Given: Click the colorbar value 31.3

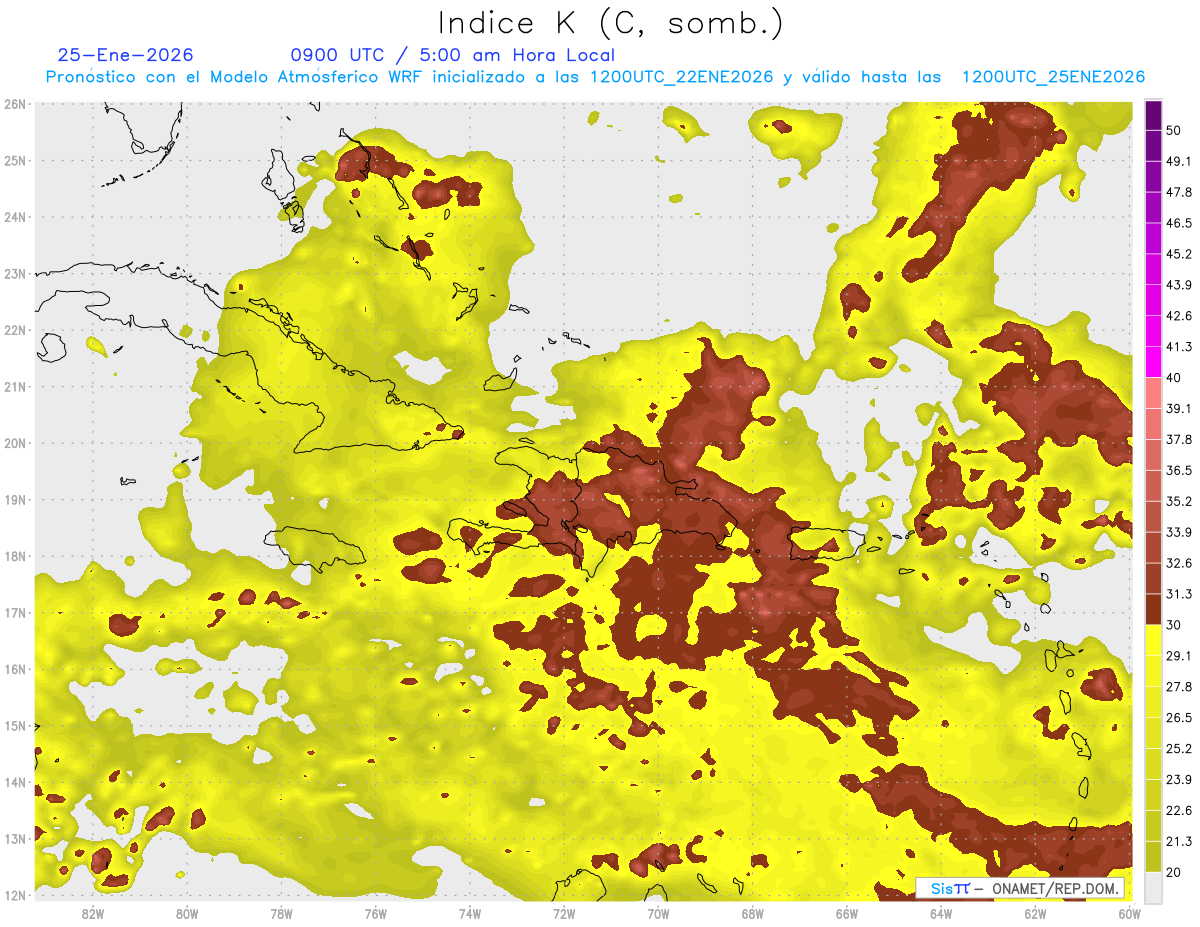Looking at the screenshot, I should click(x=1179, y=594).
